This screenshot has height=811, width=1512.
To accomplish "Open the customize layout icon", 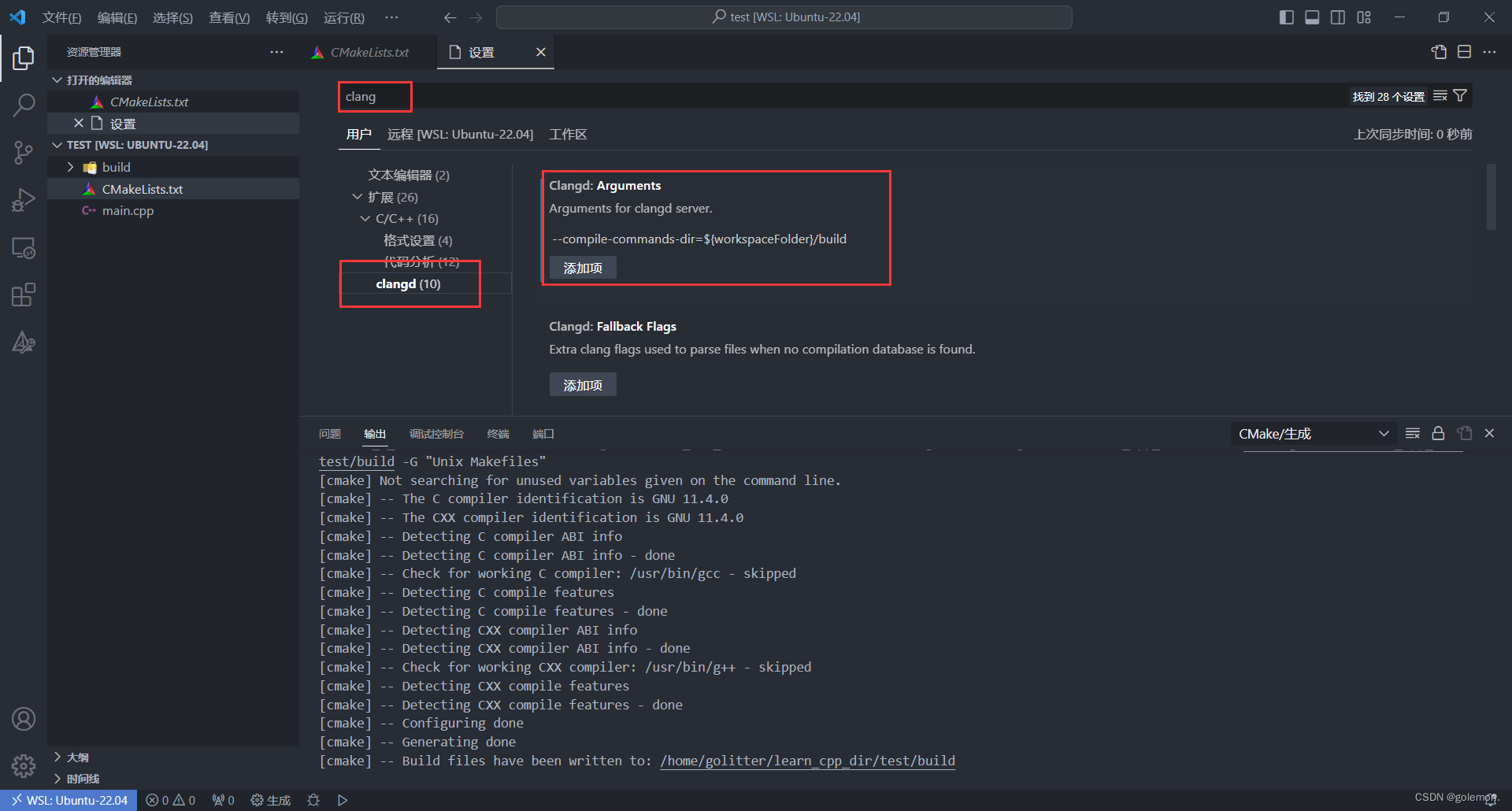I will pyautogui.click(x=1364, y=17).
